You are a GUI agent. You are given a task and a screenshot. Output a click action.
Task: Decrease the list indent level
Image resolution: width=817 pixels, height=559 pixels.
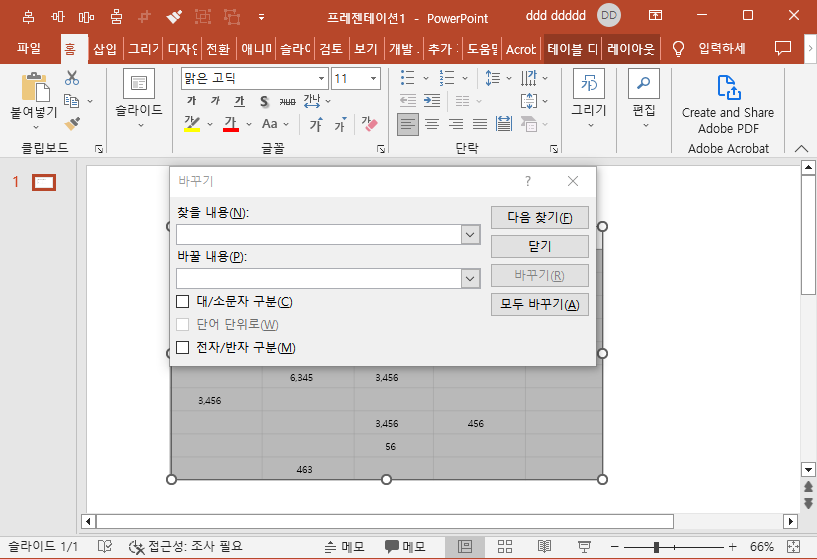[407, 101]
